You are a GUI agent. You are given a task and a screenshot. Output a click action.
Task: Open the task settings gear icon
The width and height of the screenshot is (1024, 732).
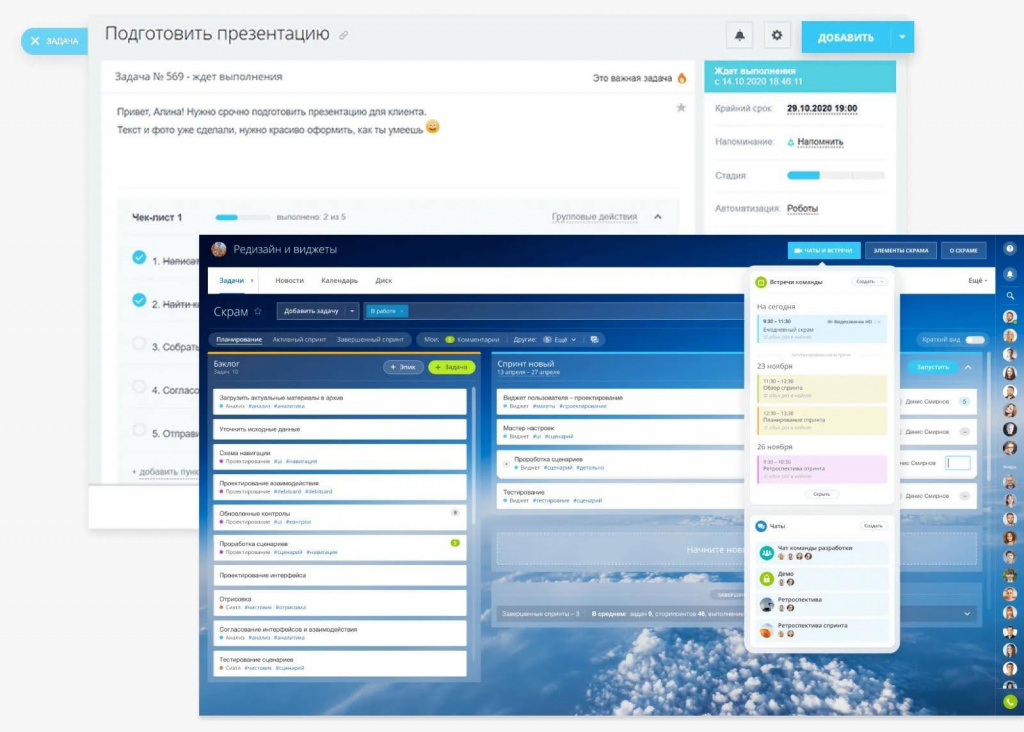pos(777,37)
